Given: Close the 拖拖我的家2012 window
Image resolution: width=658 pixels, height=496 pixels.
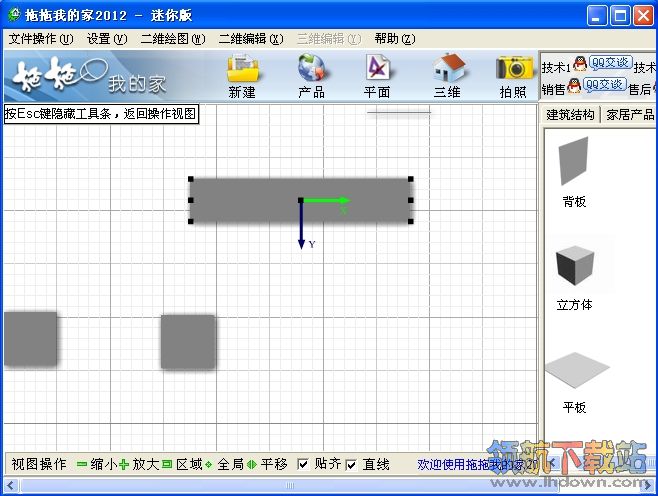Looking at the screenshot, I should [x=643, y=16].
